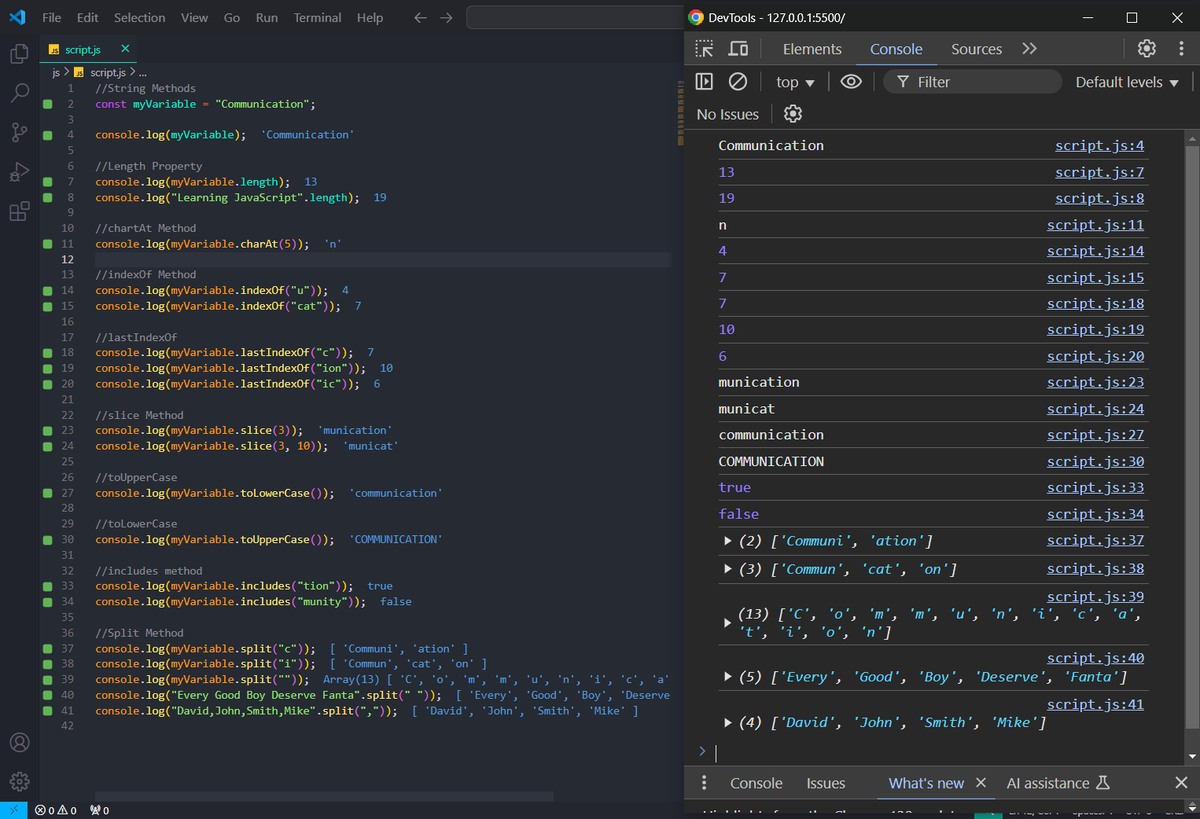Open the script.js:41 source link
1200x819 pixels.
(x=1095, y=704)
